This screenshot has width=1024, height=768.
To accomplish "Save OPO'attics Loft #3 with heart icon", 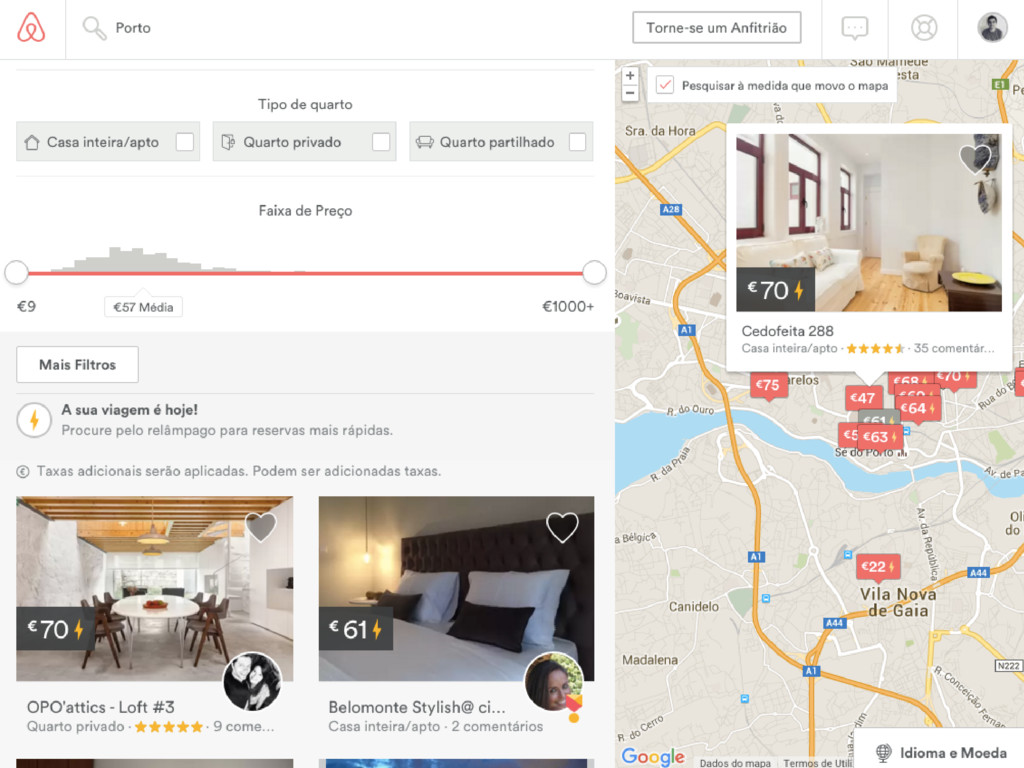I will coord(261,527).
